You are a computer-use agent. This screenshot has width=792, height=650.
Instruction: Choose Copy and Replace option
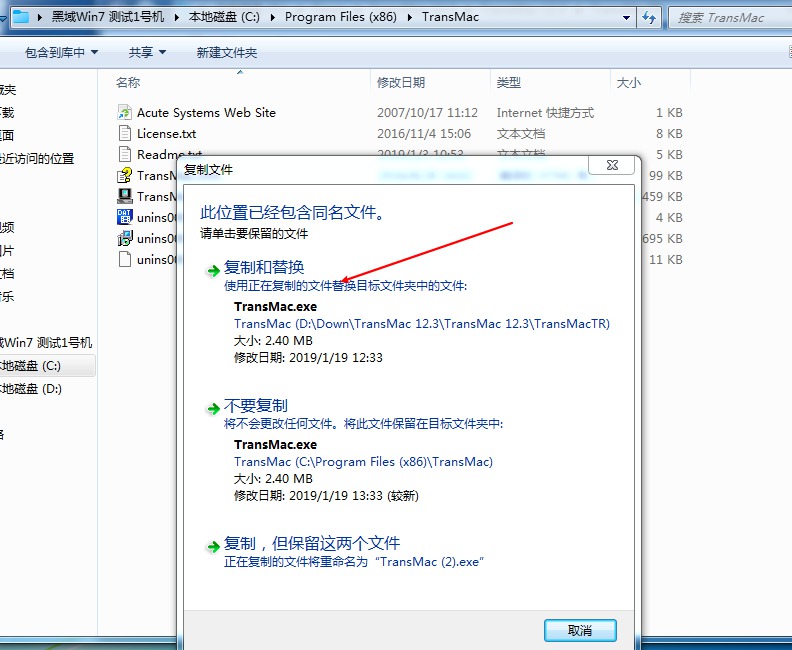pos(264,267)
